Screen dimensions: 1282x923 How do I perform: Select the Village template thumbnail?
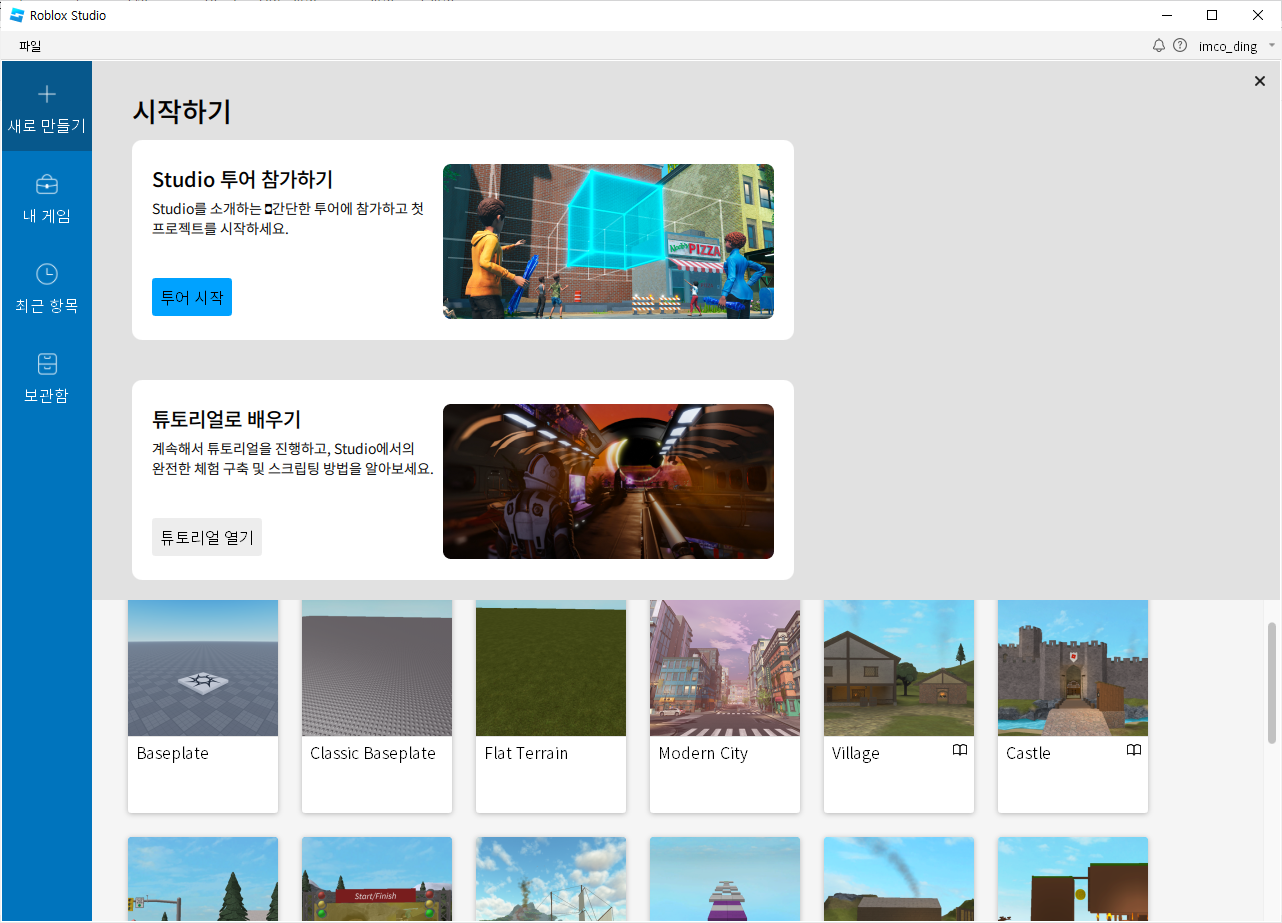[899, 668]
